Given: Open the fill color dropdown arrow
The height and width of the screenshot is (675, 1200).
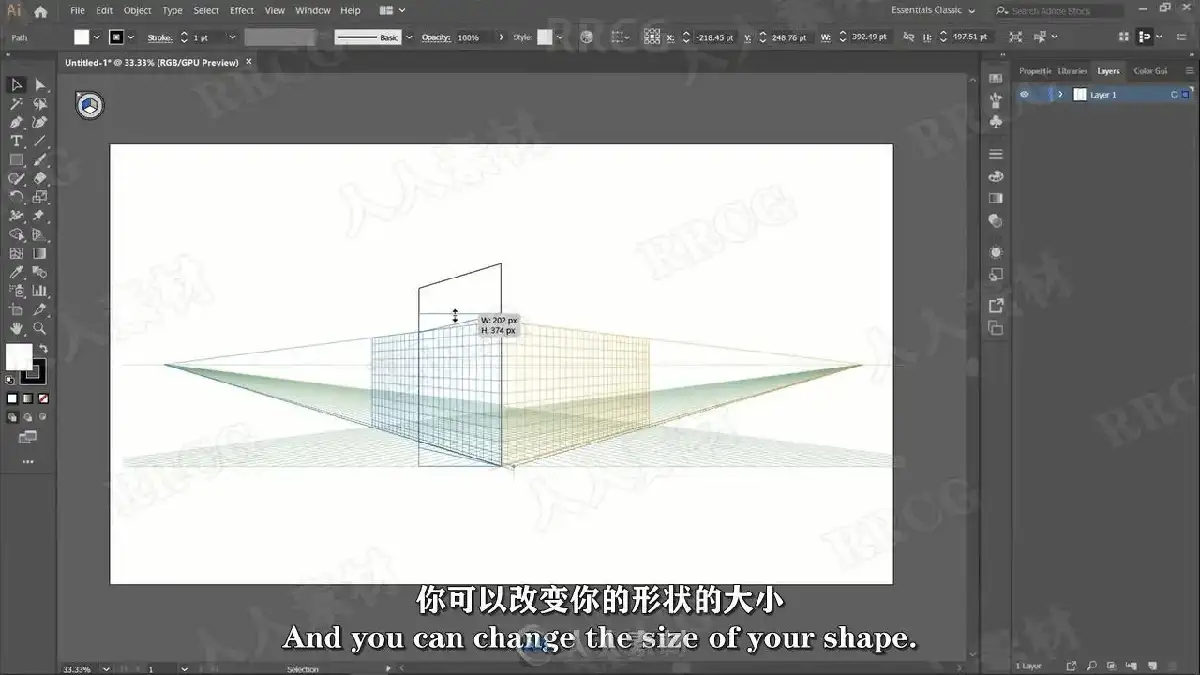Looking at the screenshot, I should click(97, 37).
